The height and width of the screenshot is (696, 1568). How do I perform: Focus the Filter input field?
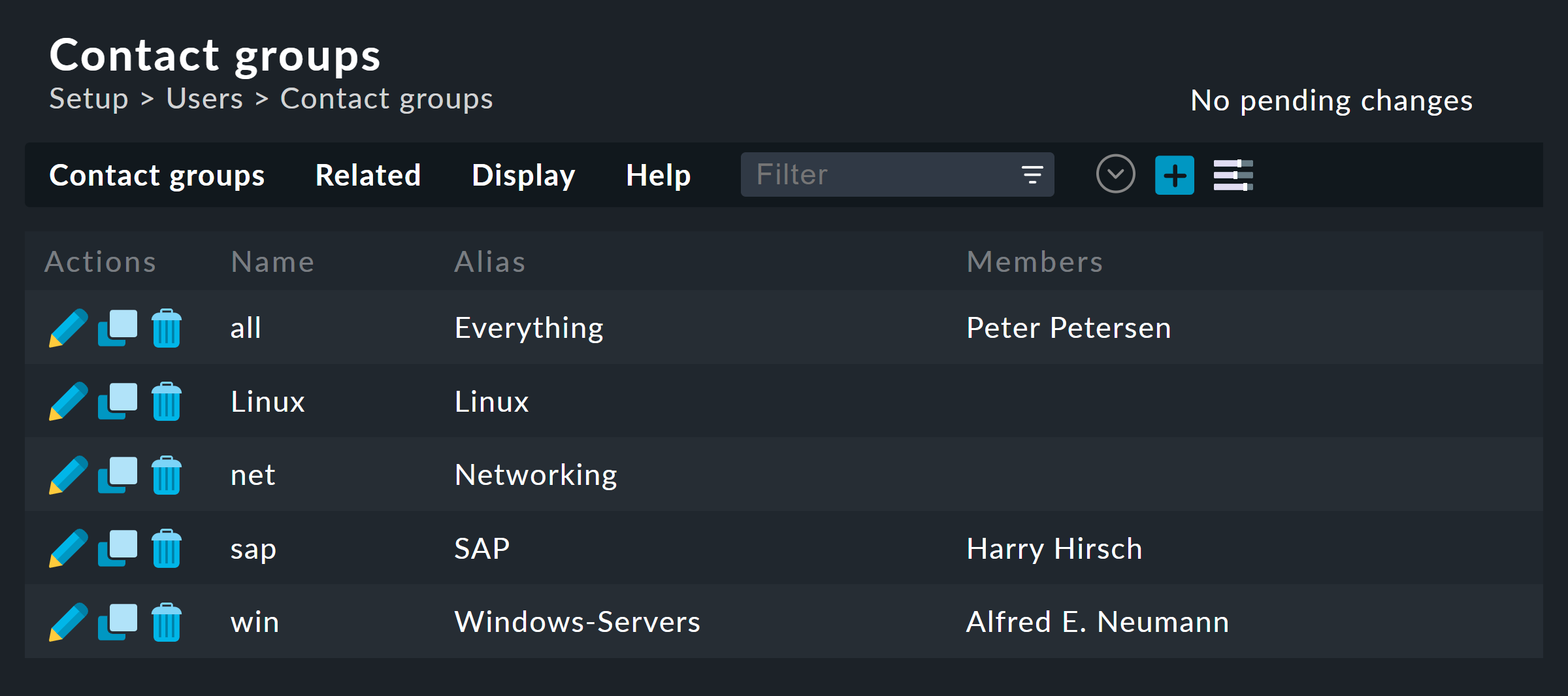click(x=898, y=174)
